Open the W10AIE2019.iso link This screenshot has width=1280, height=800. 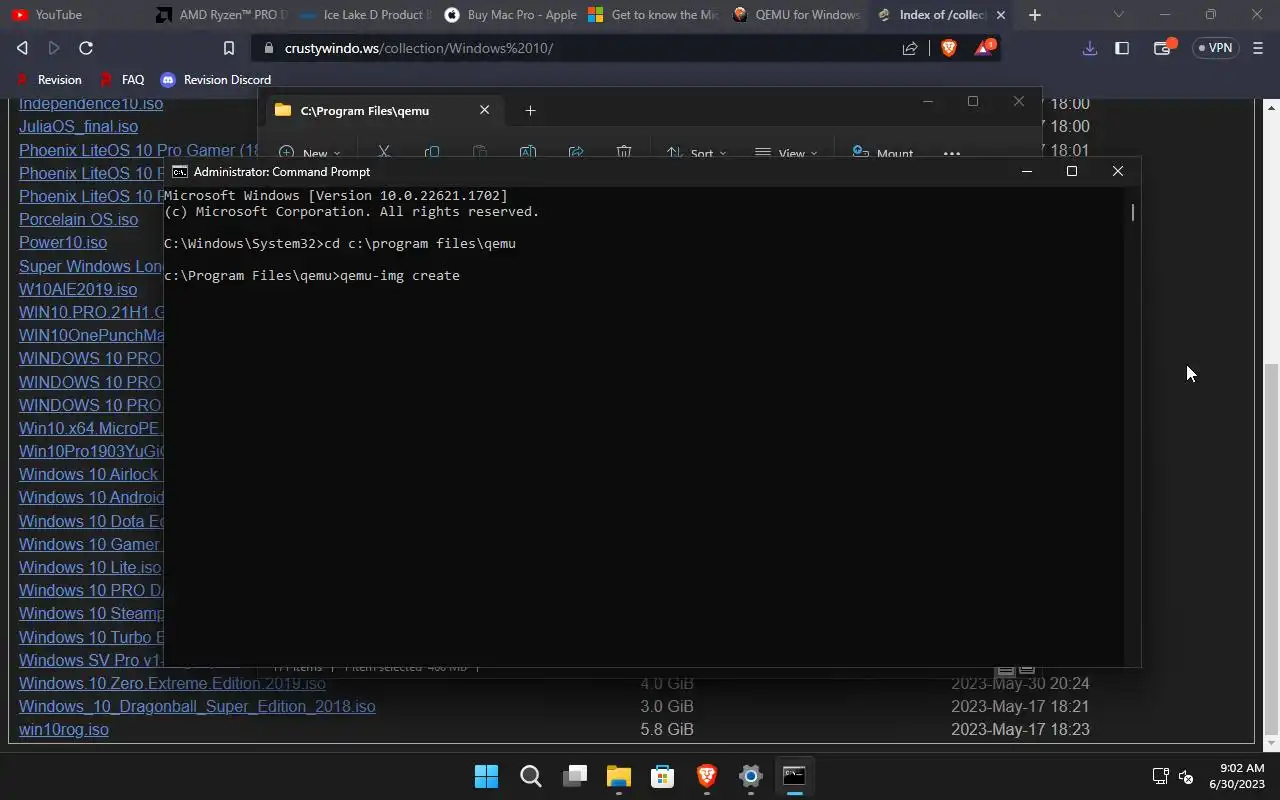point(78,289)
